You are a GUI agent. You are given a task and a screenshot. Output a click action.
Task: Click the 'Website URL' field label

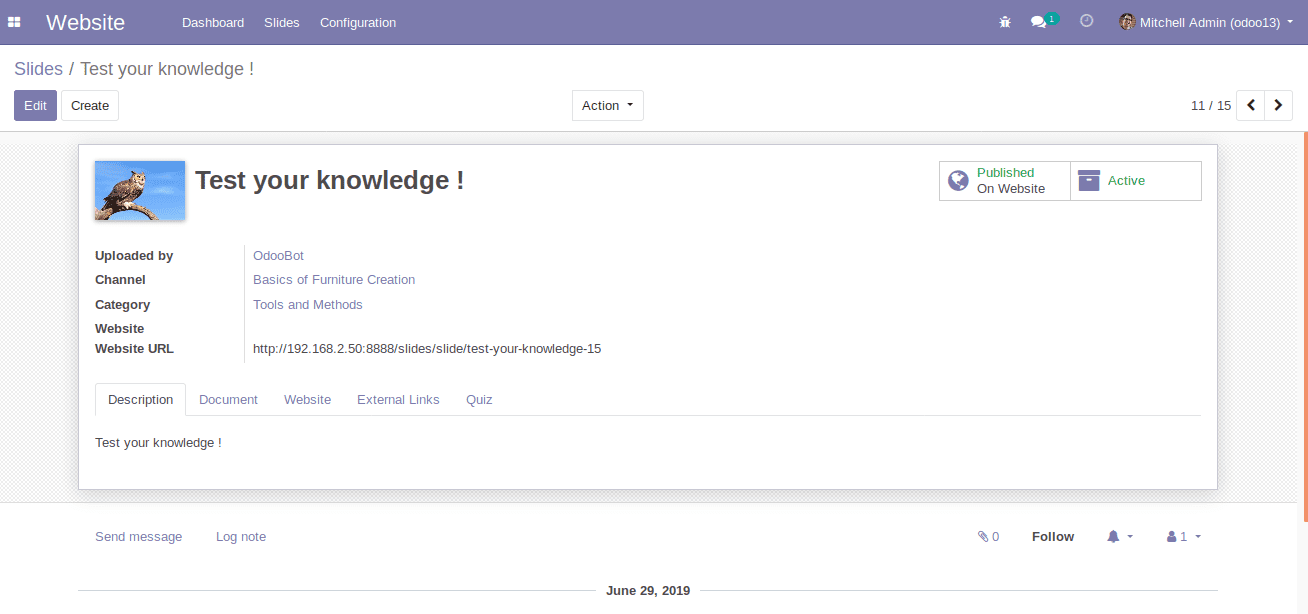pyautogui.click(x=134, y=349)
